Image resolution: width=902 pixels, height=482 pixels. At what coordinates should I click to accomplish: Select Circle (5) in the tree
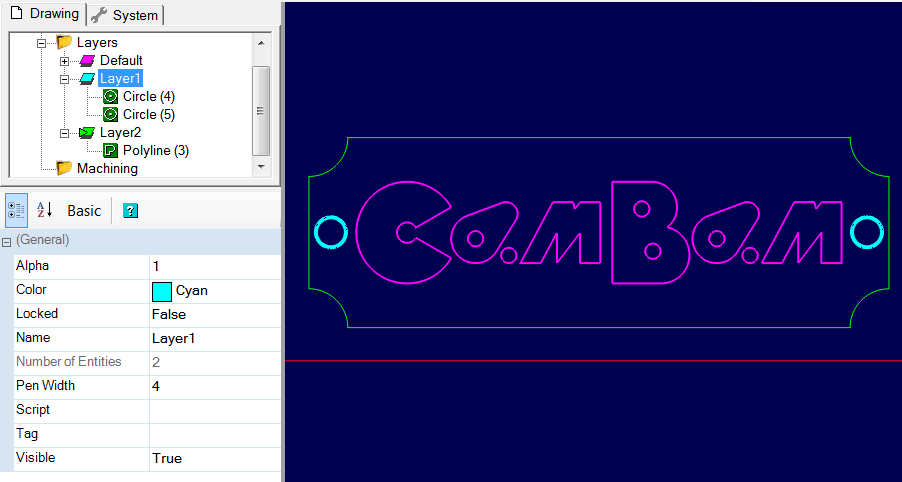coord(148,115)
